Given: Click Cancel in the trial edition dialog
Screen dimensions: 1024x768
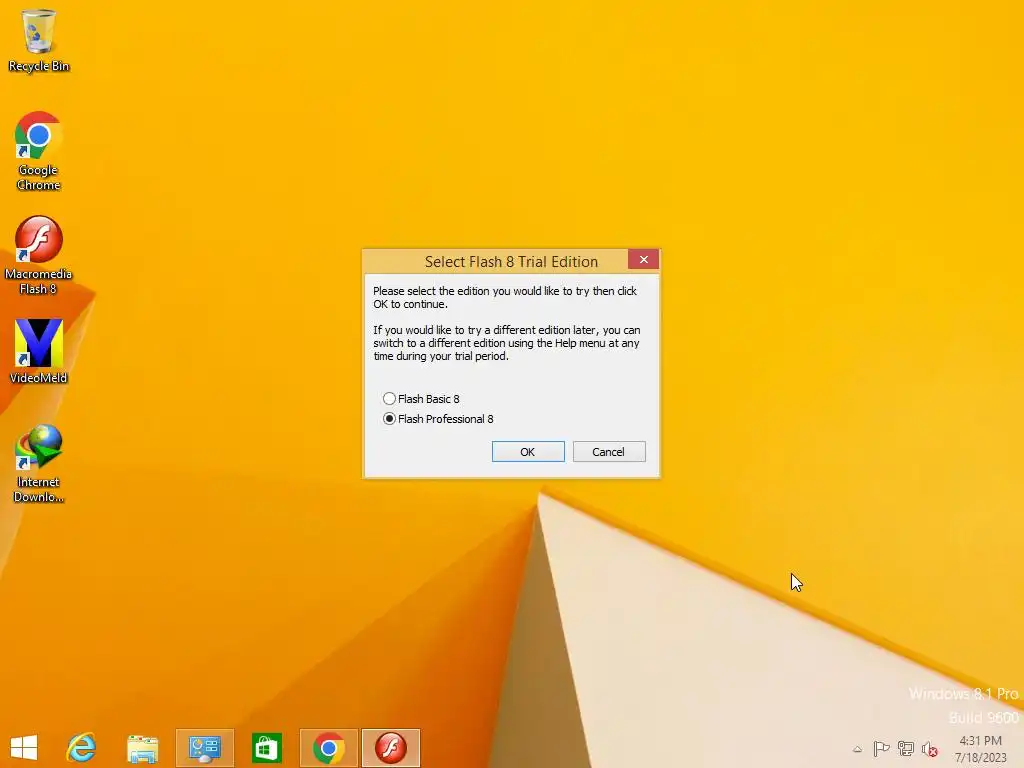Looking at the screenshot, I should pos(609,451).
